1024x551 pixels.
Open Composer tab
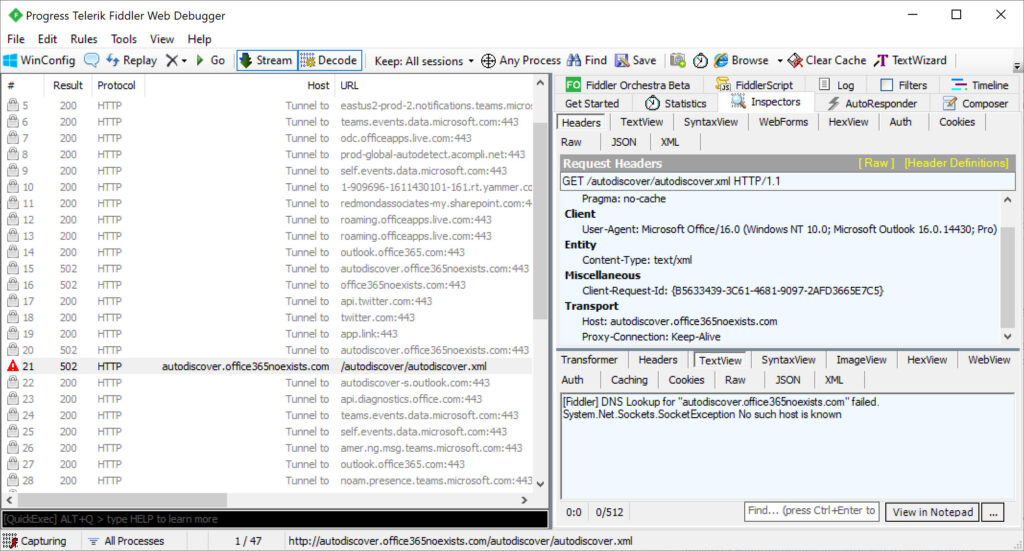pyautogui.click(x=976, y=103)
